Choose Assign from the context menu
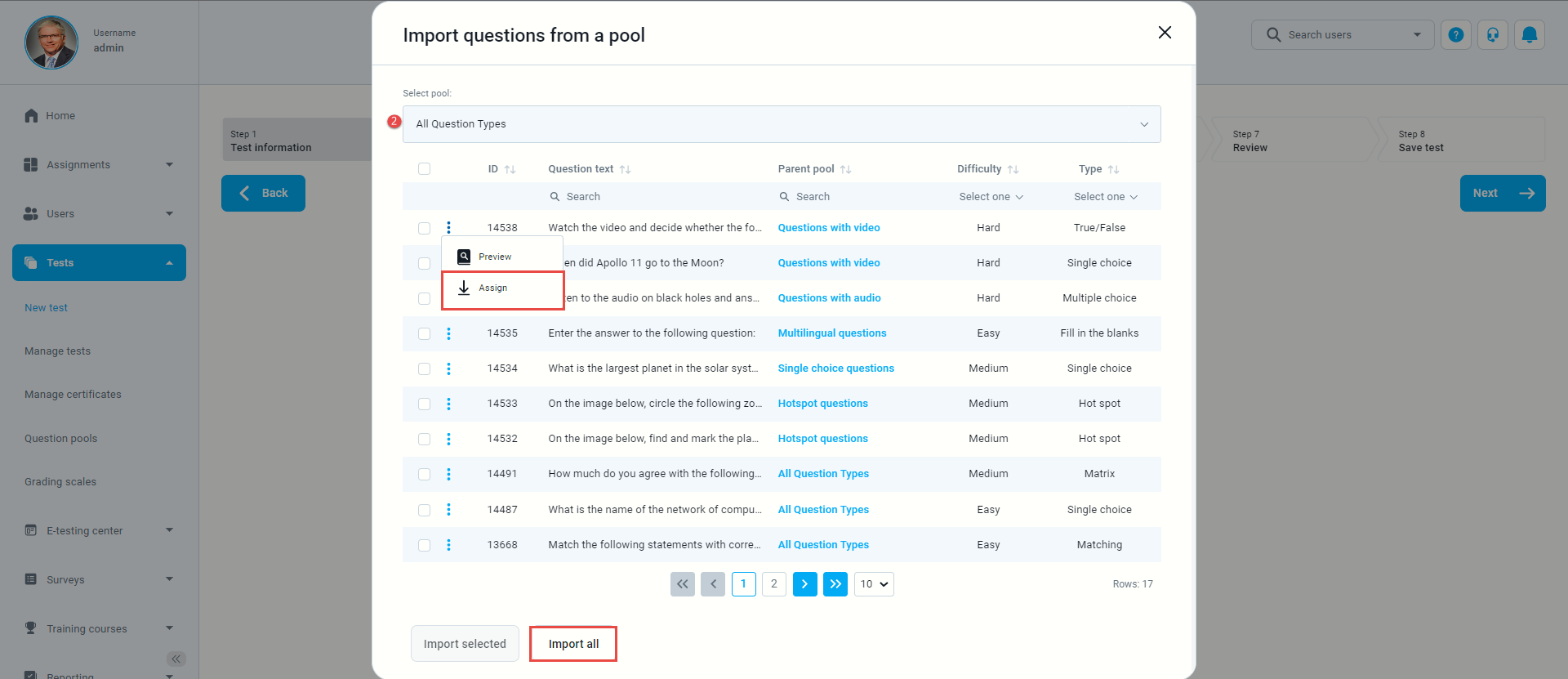 pyautogui.click(x=493, y=288)
